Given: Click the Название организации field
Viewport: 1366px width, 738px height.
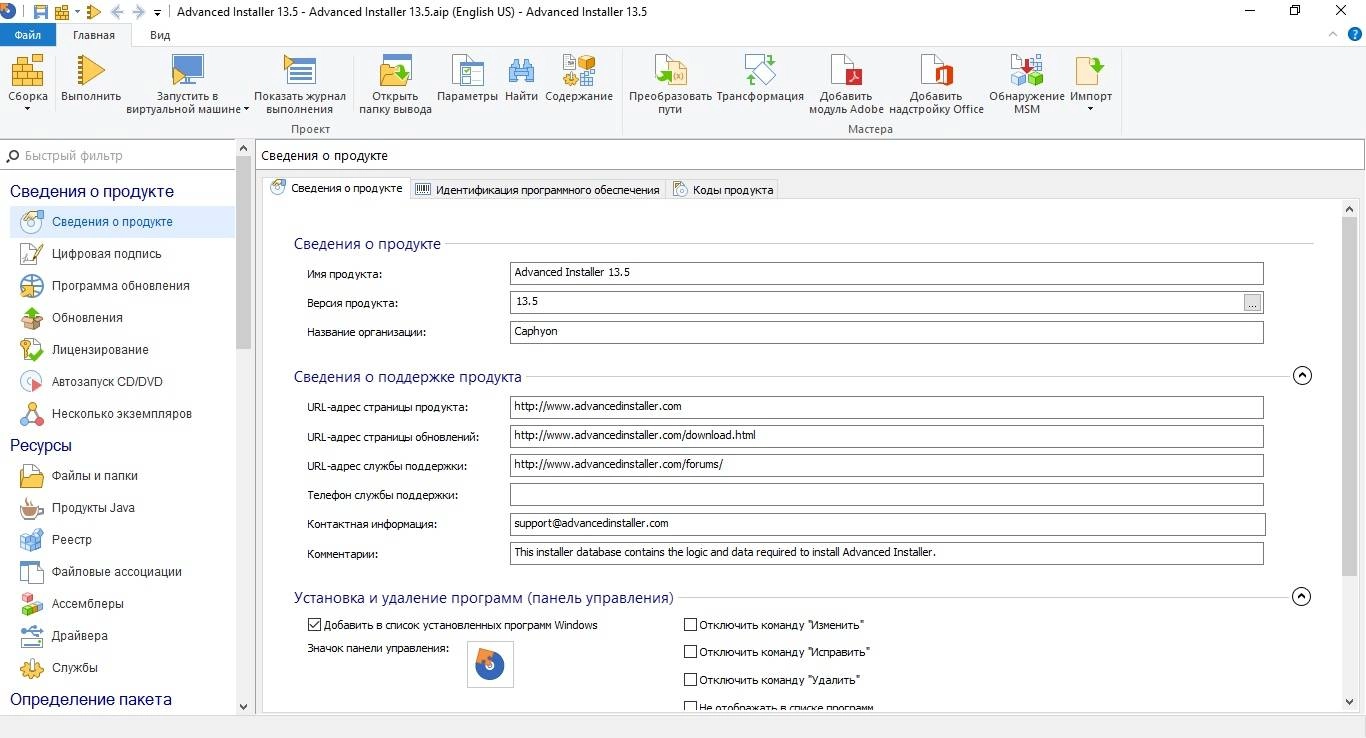Looking at the screenshot, I should point(886,332).
